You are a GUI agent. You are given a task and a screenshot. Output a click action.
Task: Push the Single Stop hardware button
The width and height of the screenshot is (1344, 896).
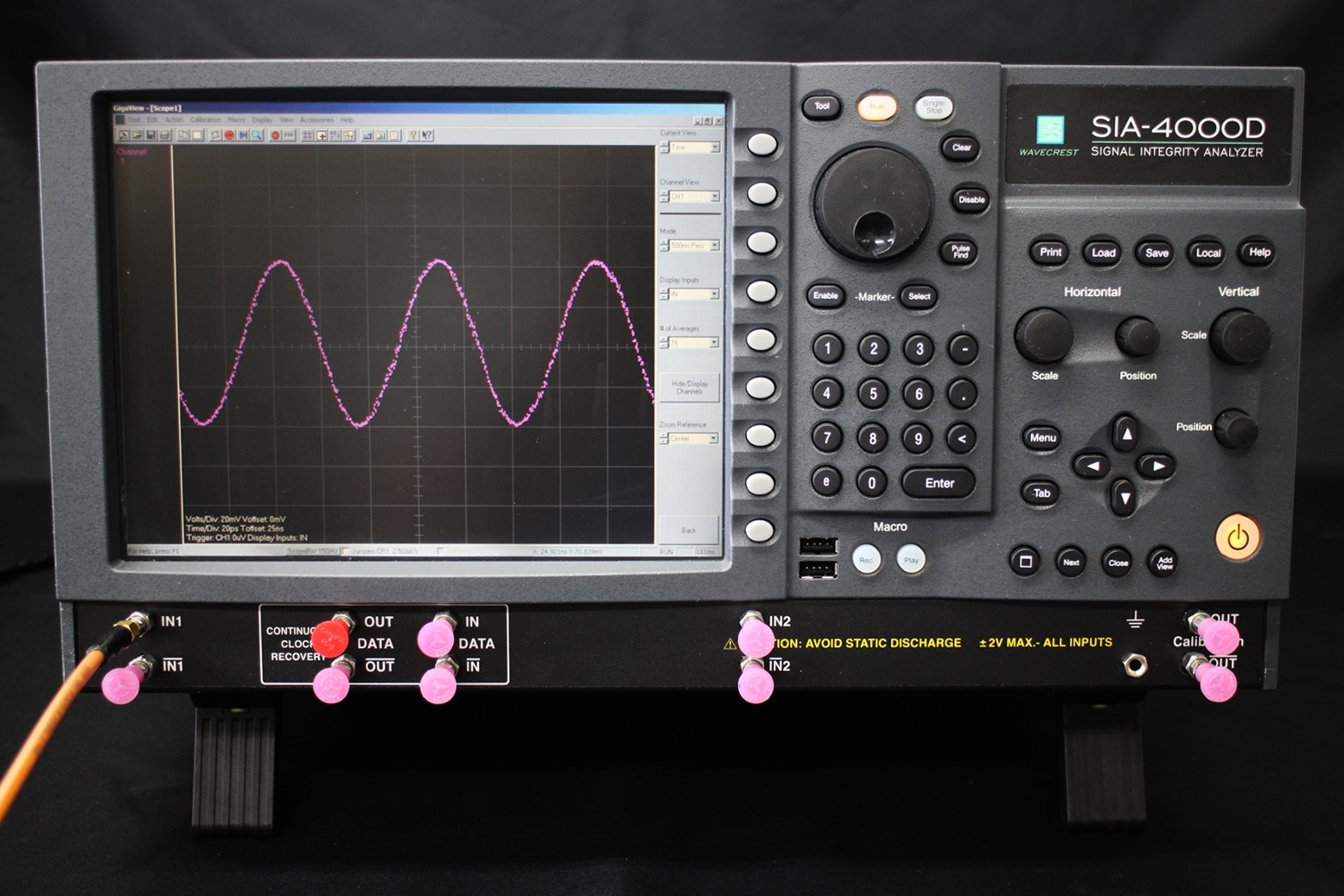[x=933, y=107]
